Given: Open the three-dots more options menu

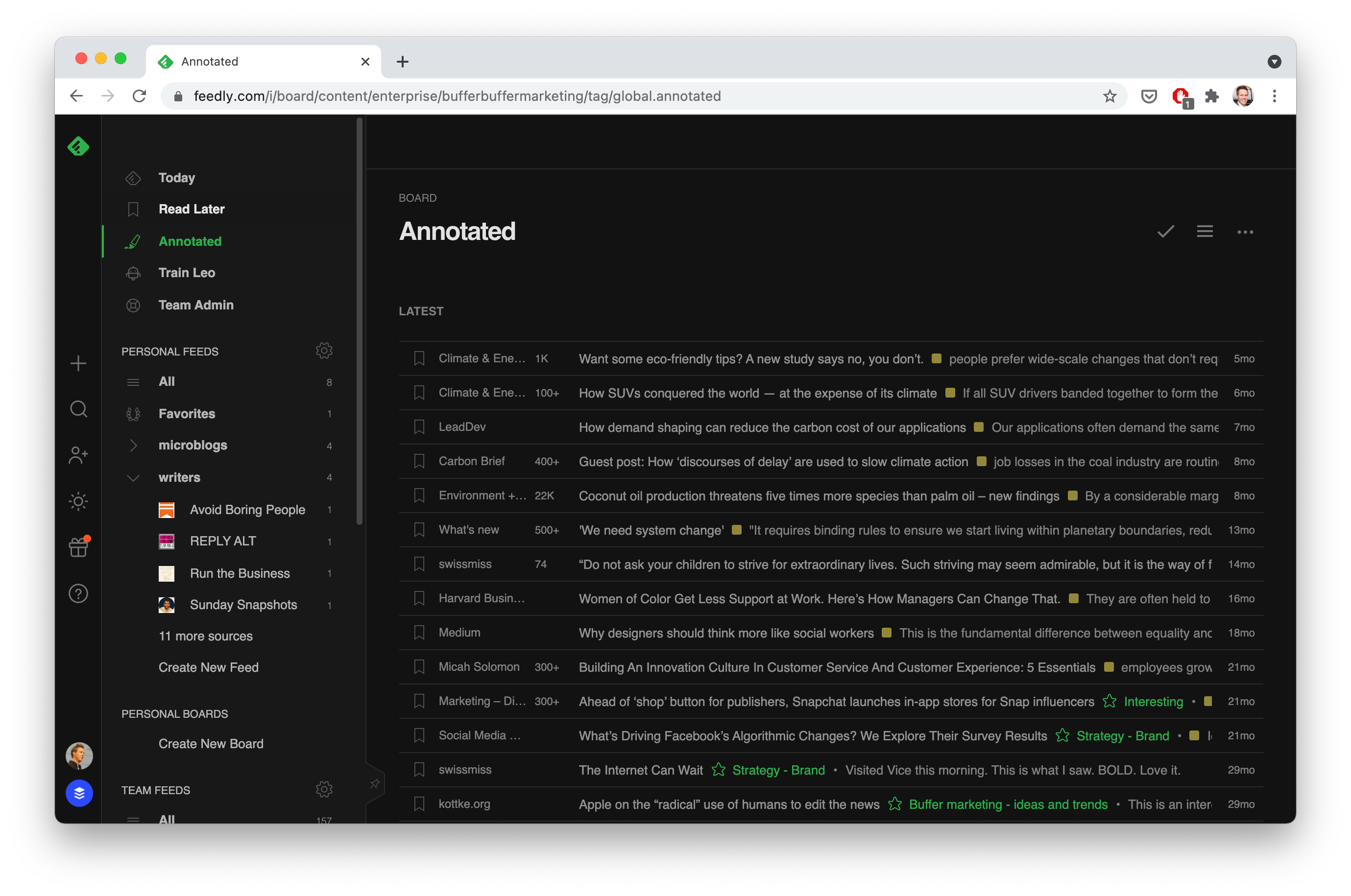Looking at the screenshot, I should click(x=1245, y=232).
